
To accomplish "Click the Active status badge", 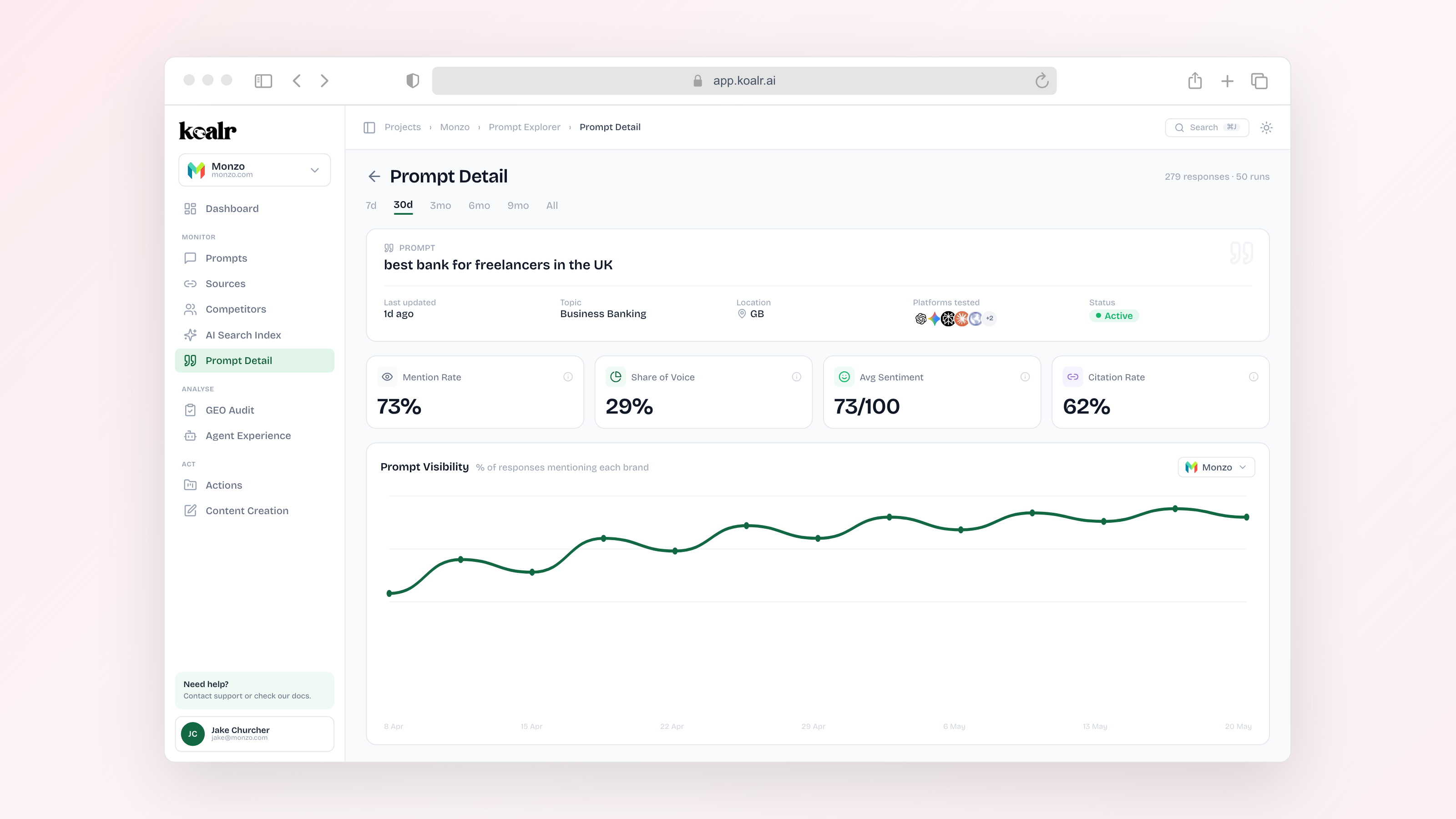I will pyautogui.click(x=1114, y=316).
